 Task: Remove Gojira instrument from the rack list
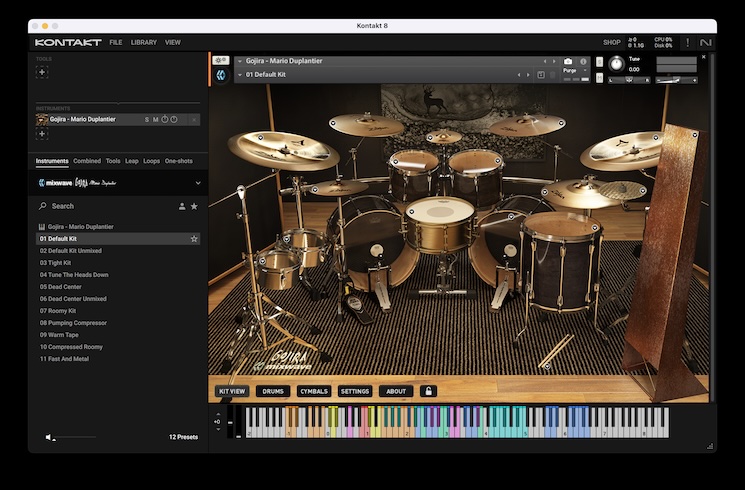pyautogui.click(x=194, y=120)
